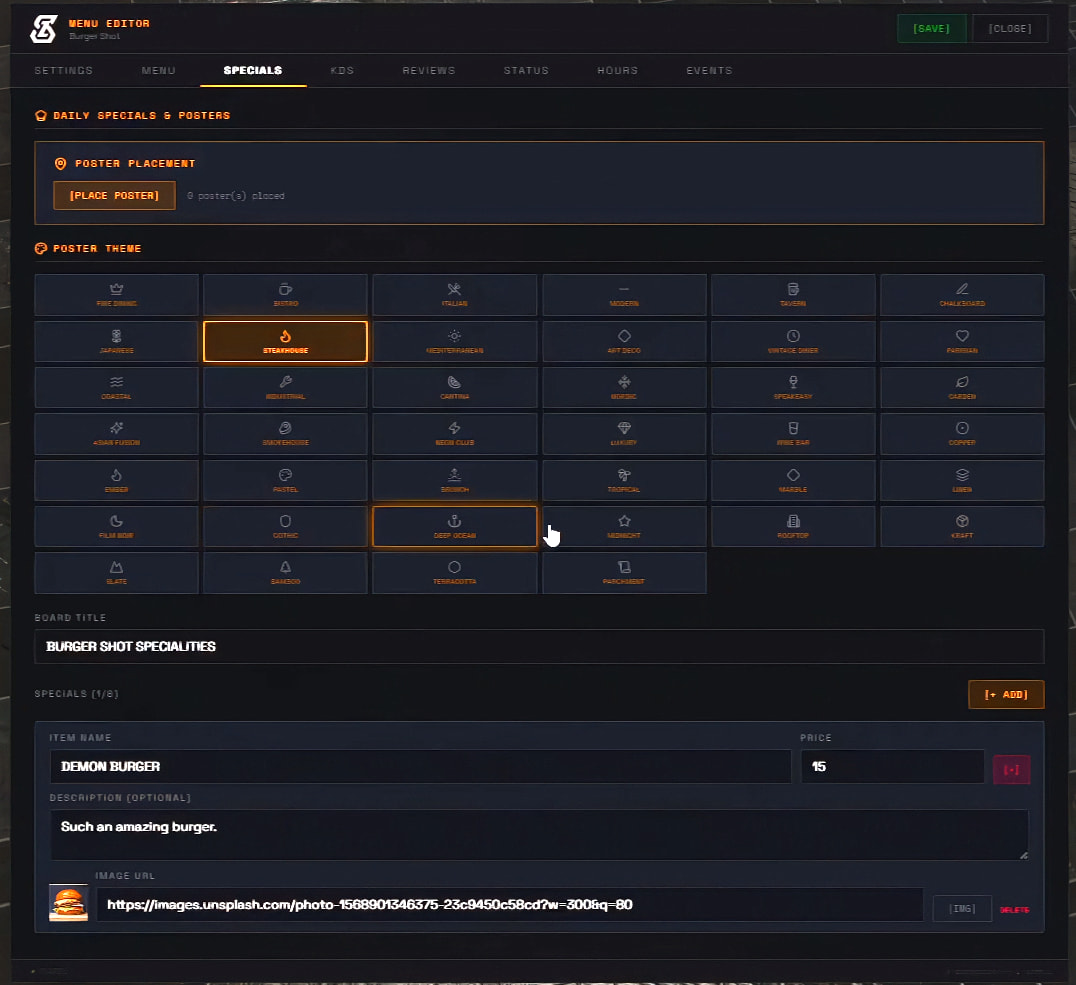
Task: Click the Price input showing 15
Action: 893,767
